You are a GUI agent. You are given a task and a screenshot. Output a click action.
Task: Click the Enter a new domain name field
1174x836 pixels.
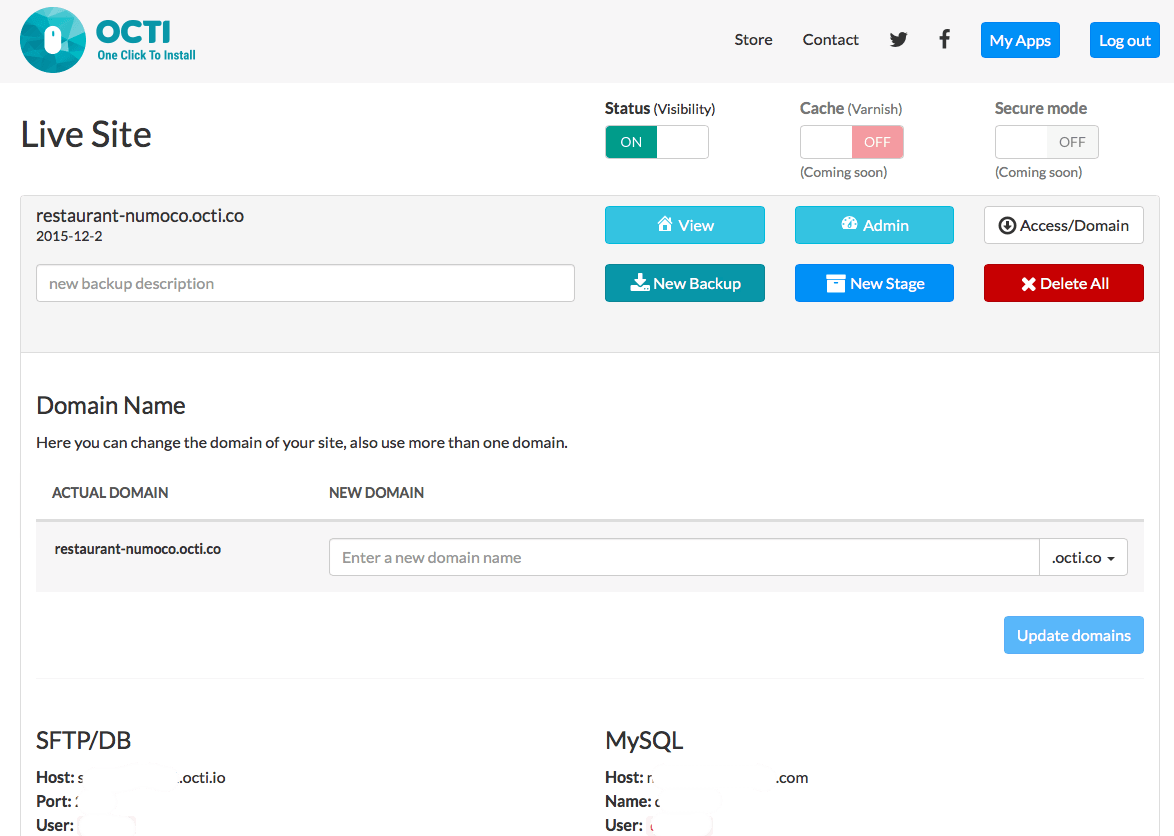click(684, 558)
